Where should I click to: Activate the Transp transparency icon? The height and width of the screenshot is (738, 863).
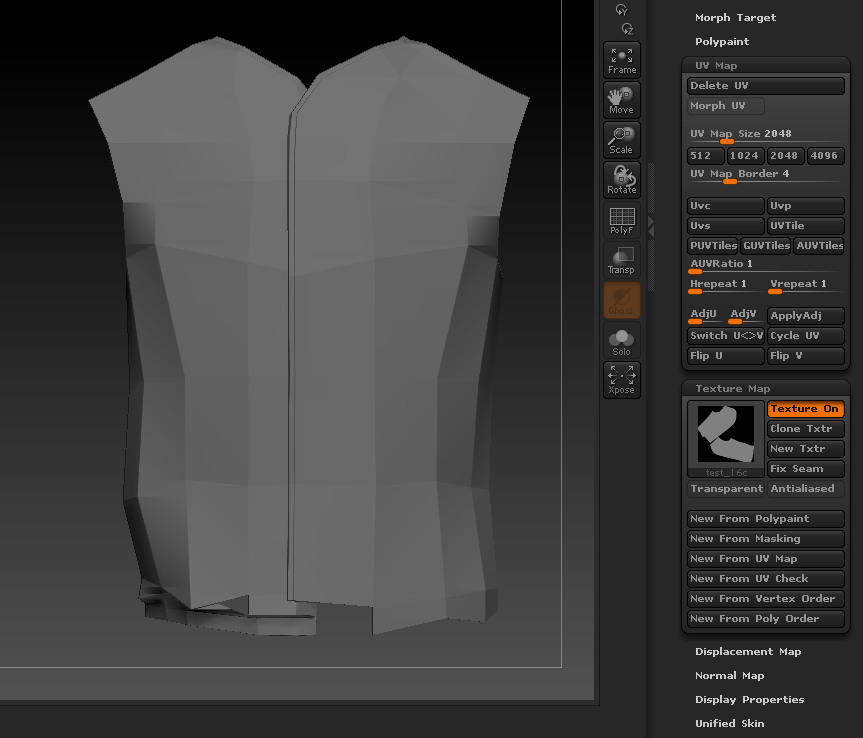click(621, 260)
